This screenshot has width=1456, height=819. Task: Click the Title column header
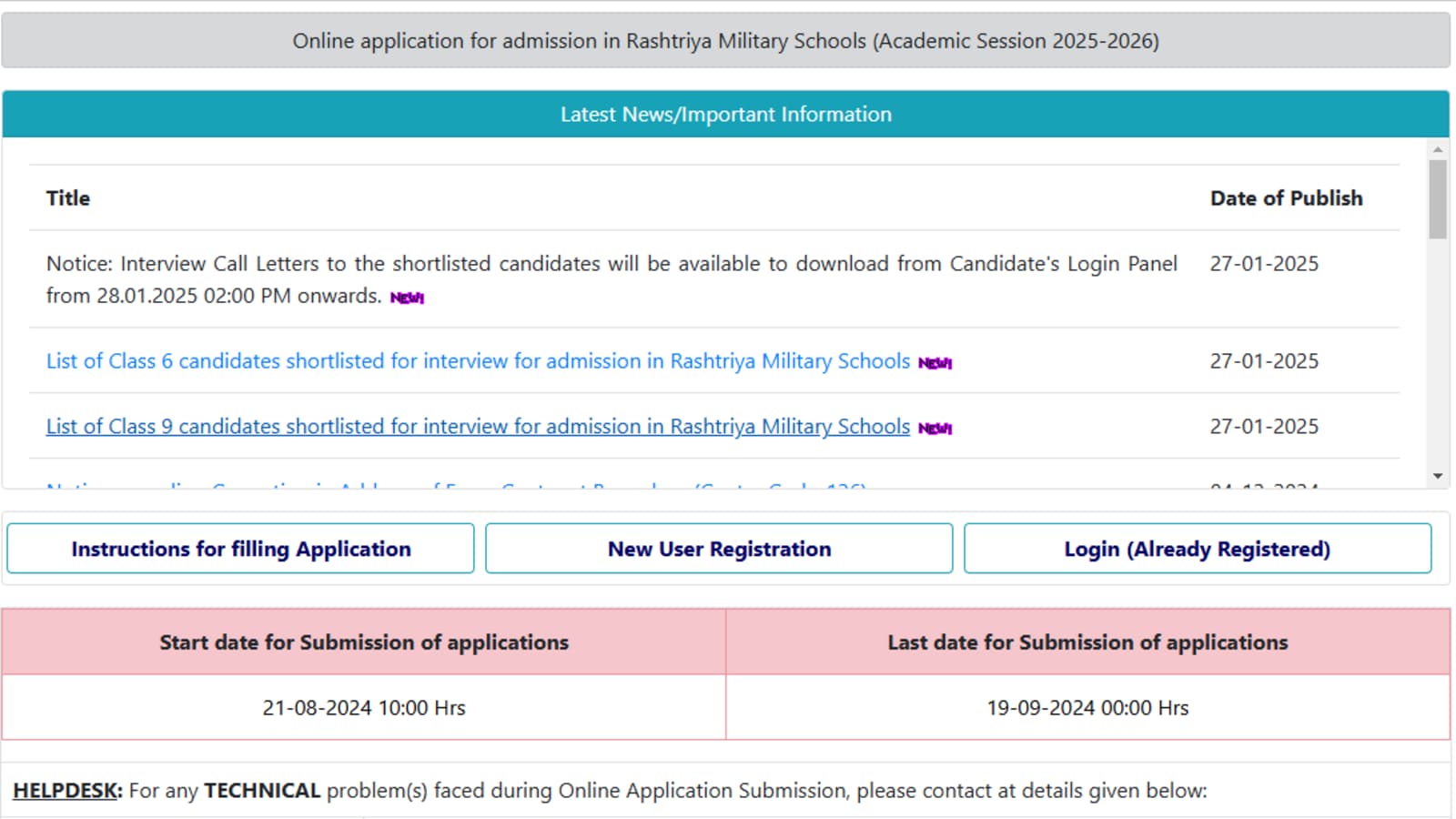pyautogui.click(x=68, y=198)
